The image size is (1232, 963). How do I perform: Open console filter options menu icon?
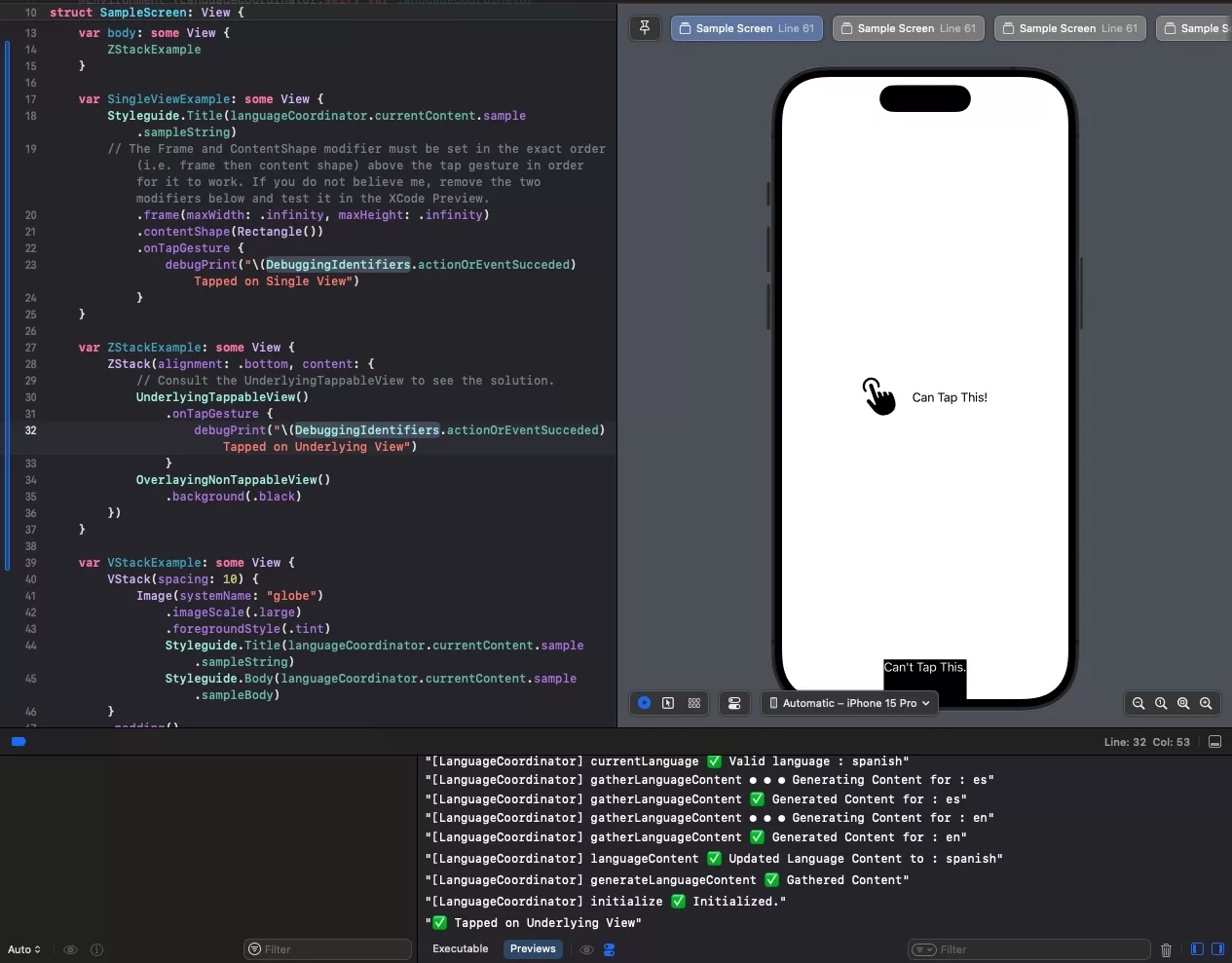[x=925, y=949]
